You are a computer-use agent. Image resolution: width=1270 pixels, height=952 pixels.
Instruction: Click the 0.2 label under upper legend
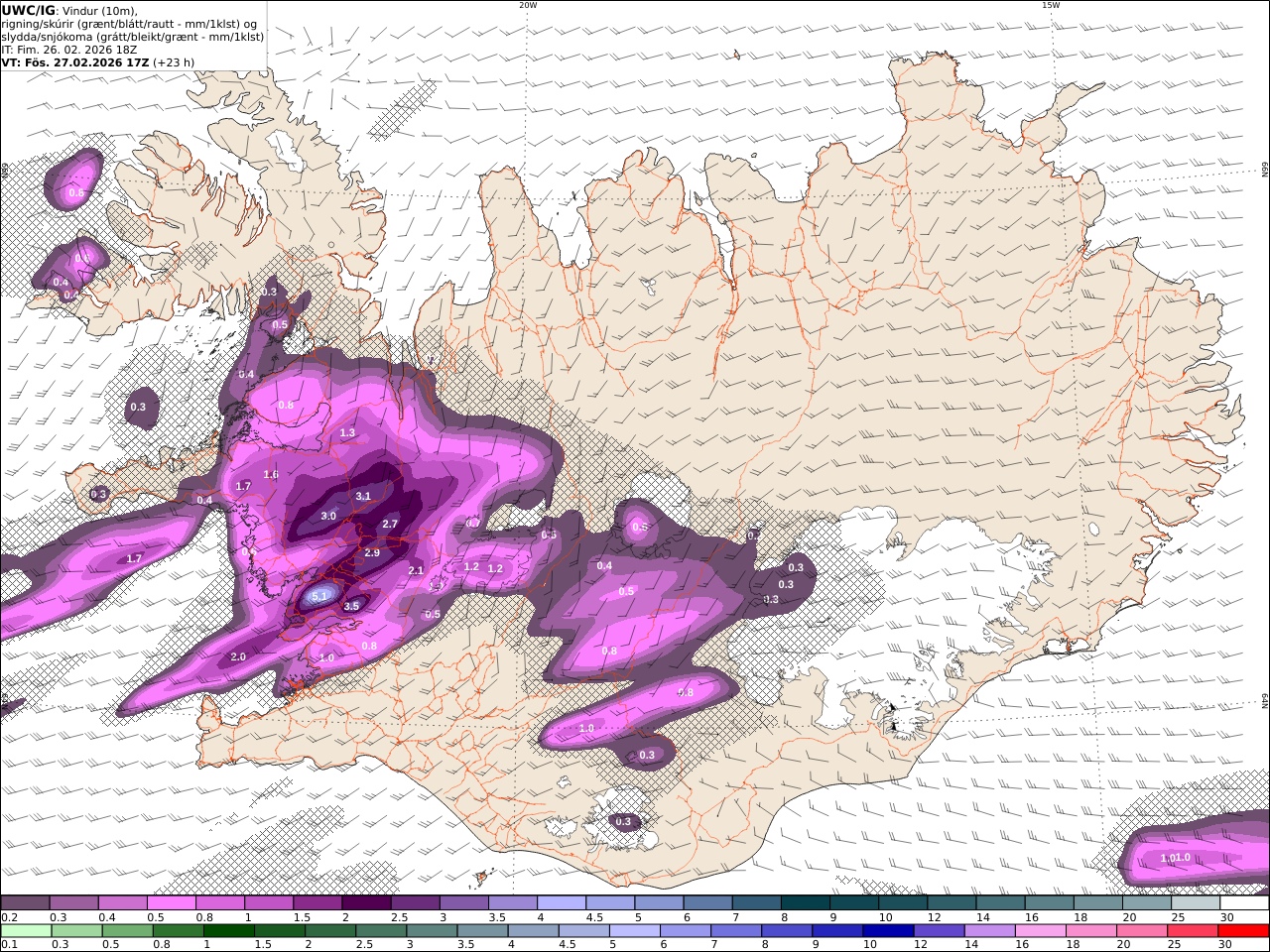click(9, 917)
